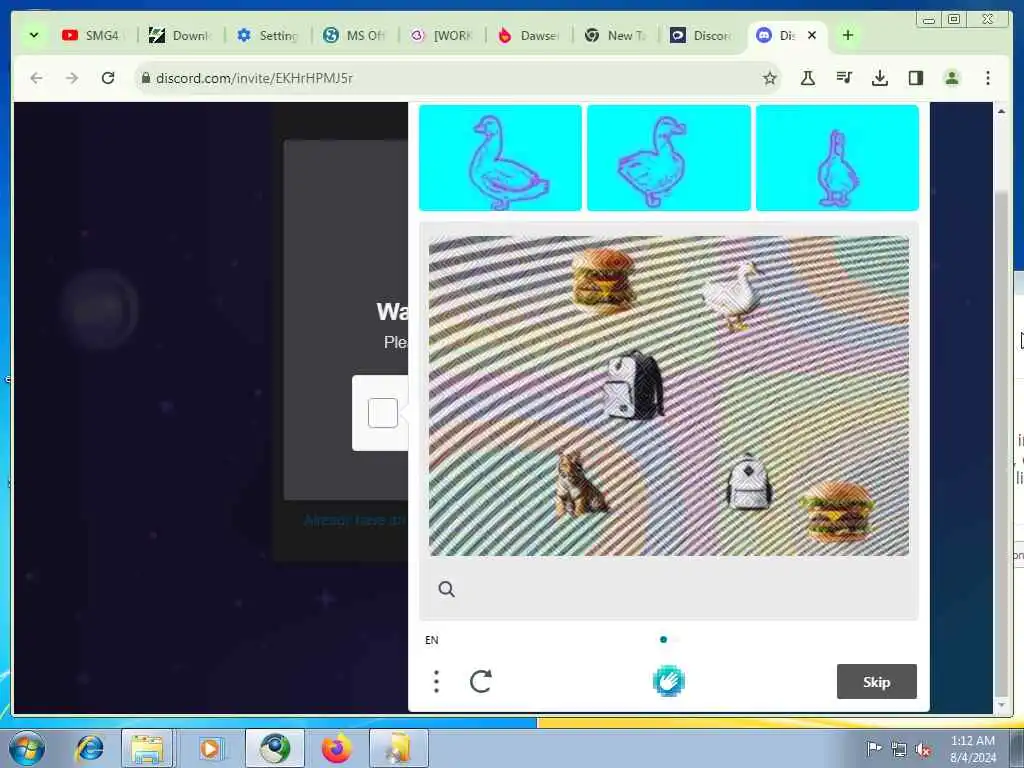Launch Internet Explorer from taskbar
Image resolution: width=1024 pixels, height=768 pixels.
(89, 748)
